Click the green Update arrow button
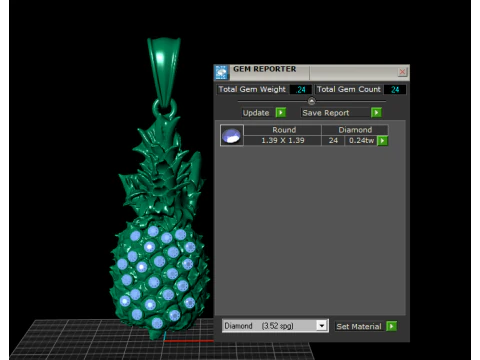 click(281, 113)
